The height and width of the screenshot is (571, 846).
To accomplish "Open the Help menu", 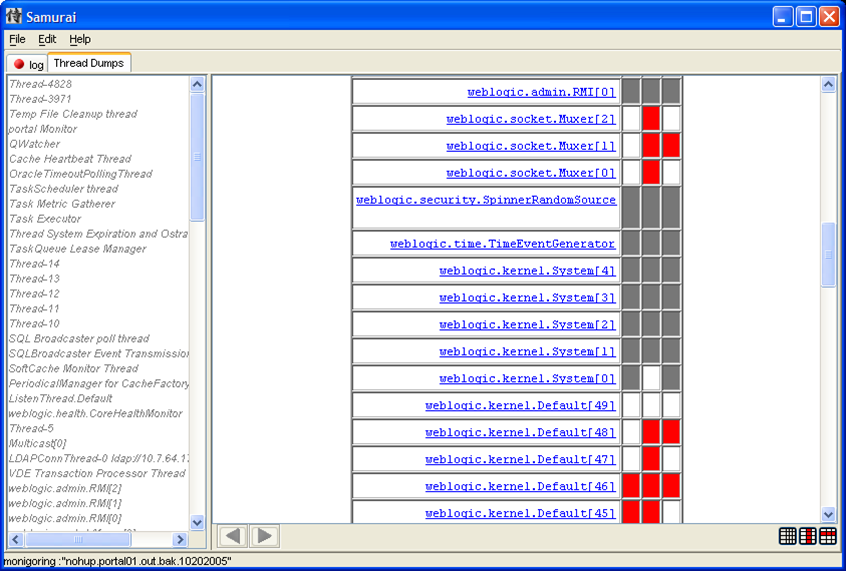I will click(80, 39).
